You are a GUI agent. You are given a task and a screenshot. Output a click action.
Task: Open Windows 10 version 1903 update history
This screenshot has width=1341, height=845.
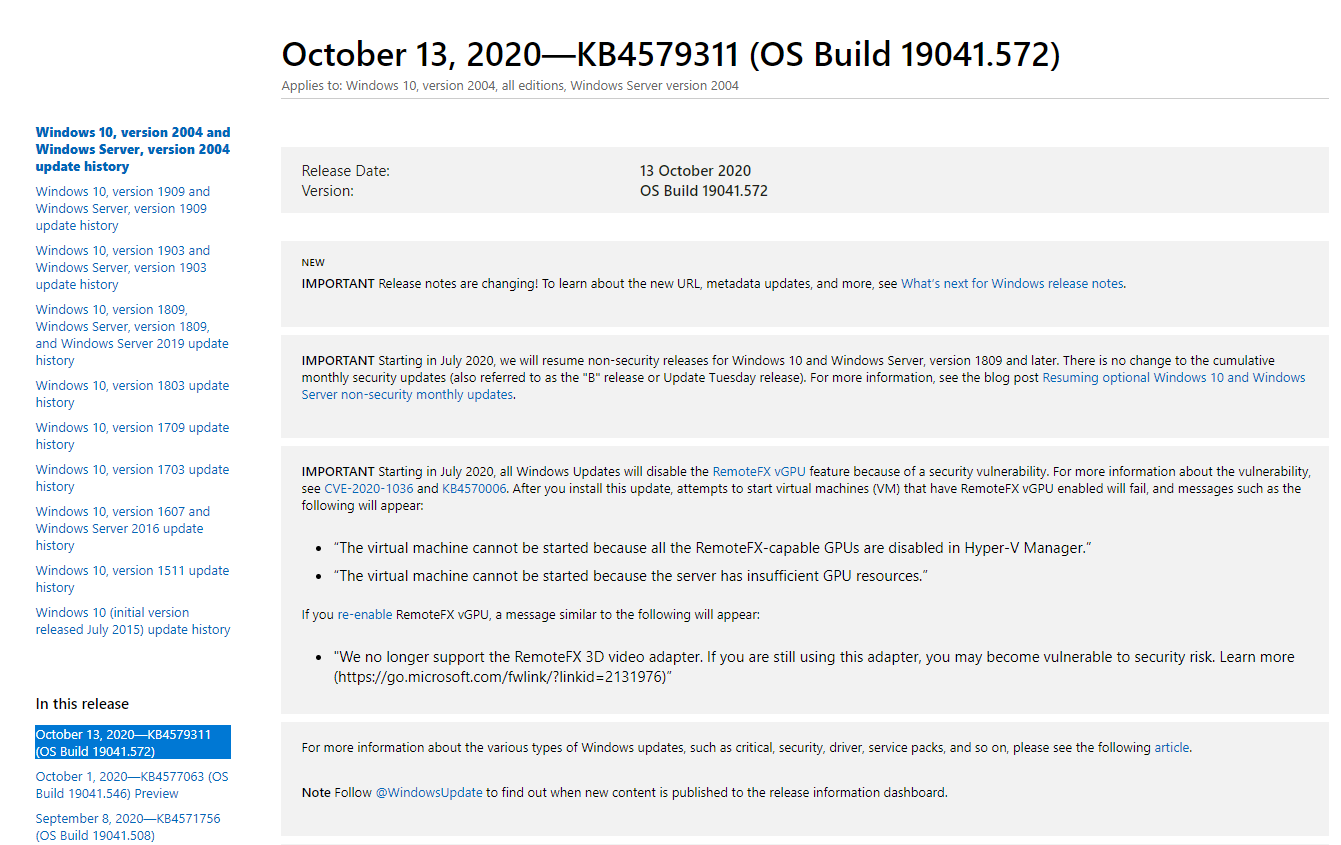tap(123, 267)
